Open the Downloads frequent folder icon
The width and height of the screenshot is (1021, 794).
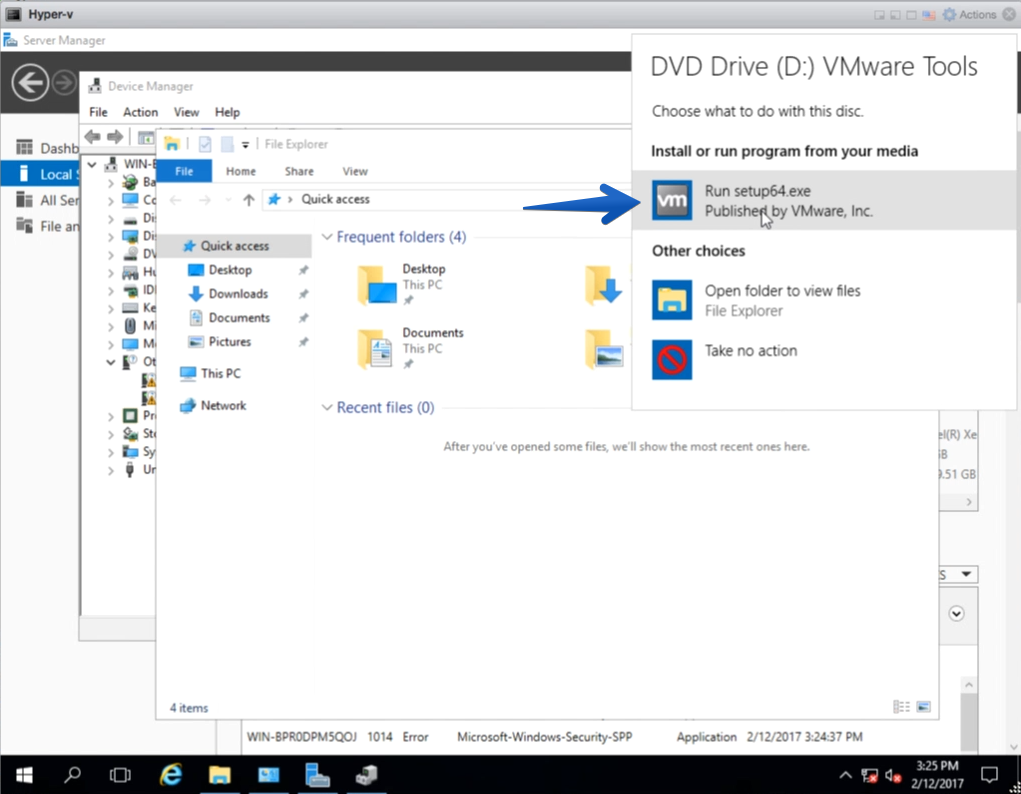(604, 285)
